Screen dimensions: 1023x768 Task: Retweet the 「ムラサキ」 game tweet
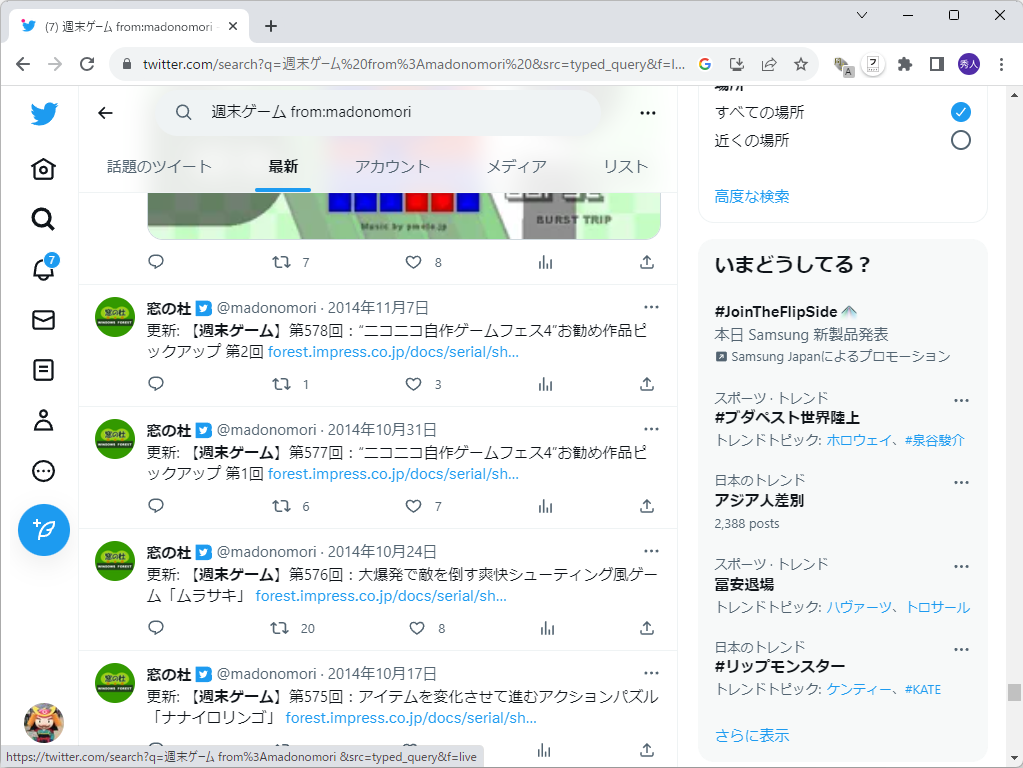(x=281, y=628)
